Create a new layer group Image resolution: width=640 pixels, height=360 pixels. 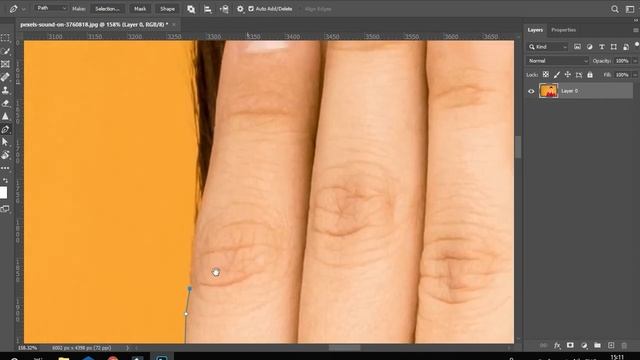point(597,345)
